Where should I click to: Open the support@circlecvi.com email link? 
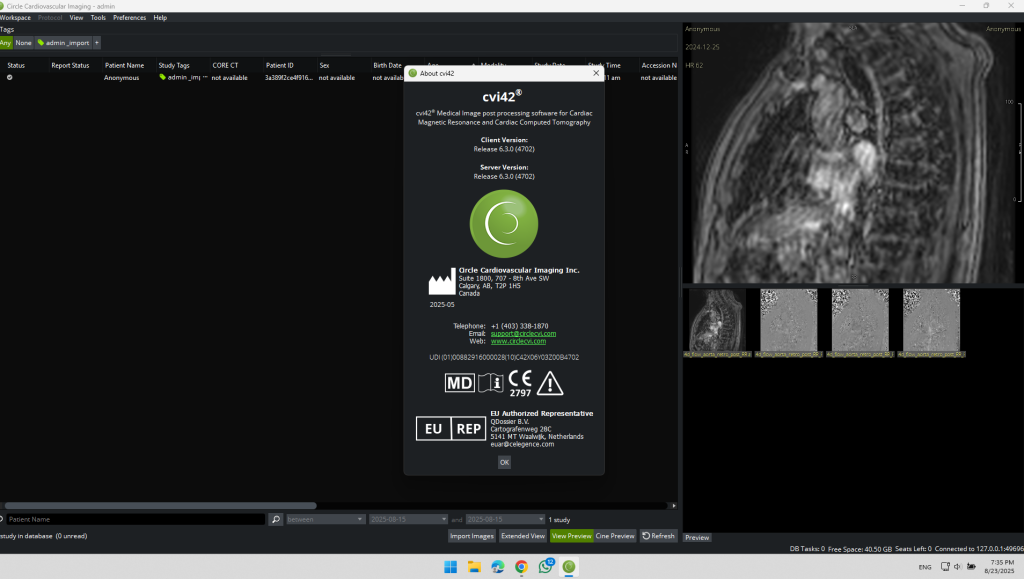click(x=523, y=333)
